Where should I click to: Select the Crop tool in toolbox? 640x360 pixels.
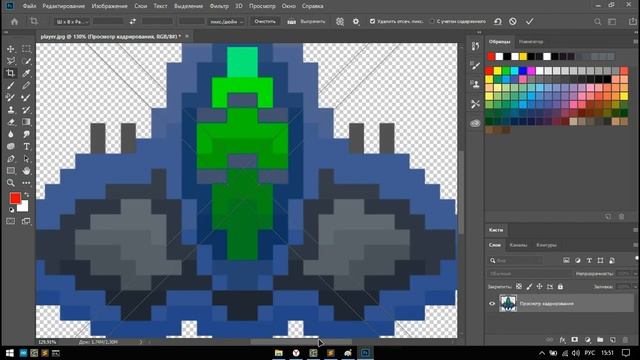pyautogui.click(x=11, y=73)
